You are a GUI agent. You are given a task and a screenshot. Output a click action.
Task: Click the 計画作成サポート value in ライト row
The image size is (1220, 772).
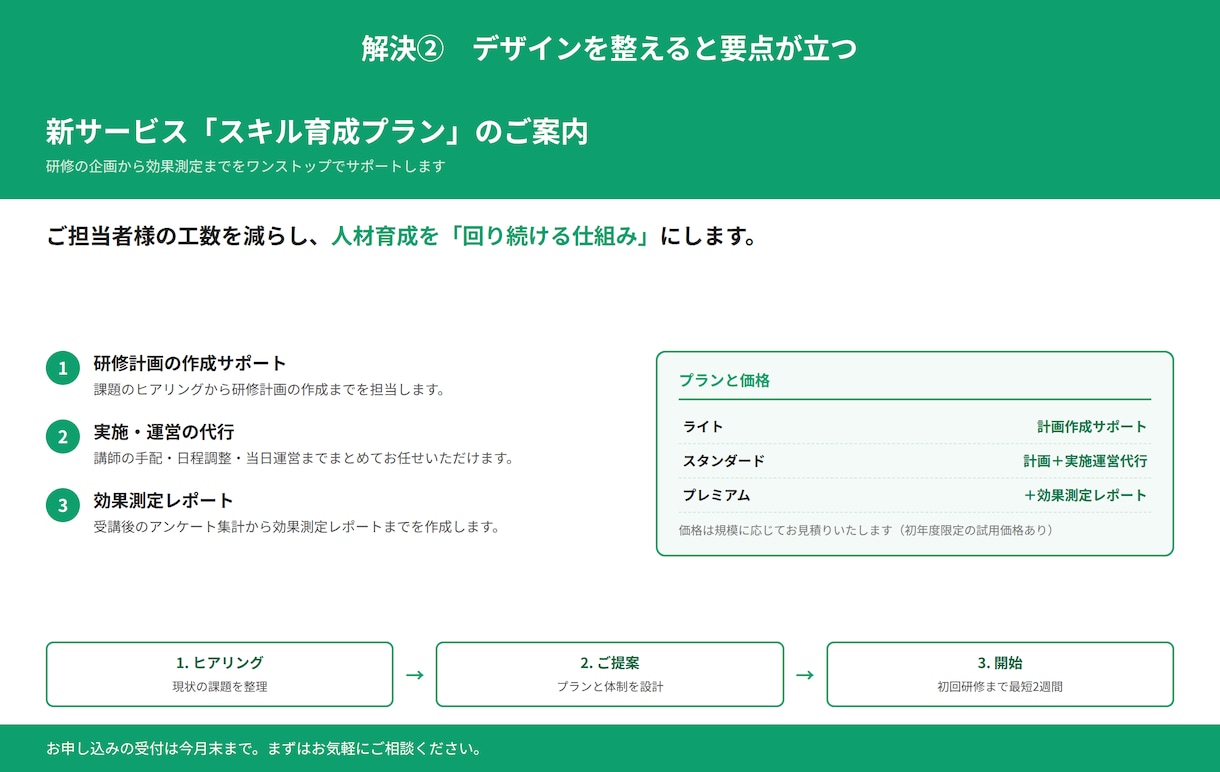tap(1092, 427)
